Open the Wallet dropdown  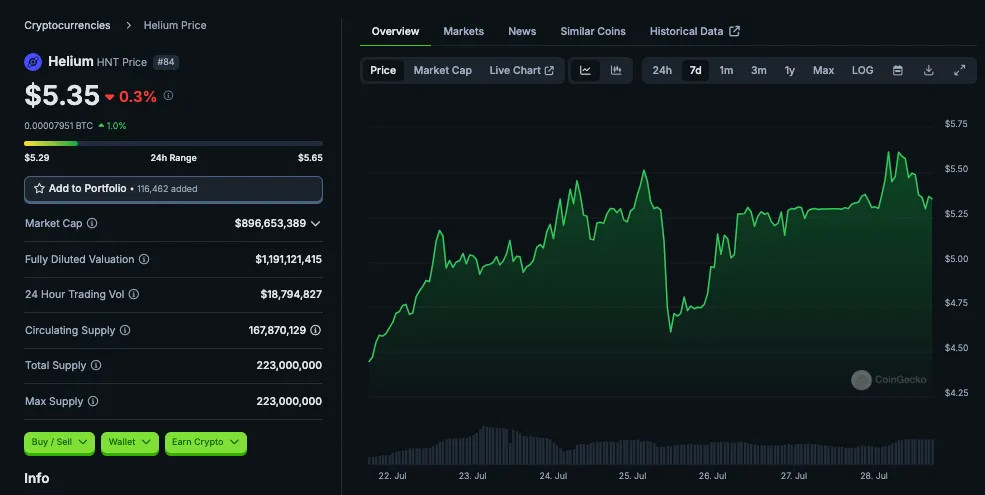click(129, 442)
